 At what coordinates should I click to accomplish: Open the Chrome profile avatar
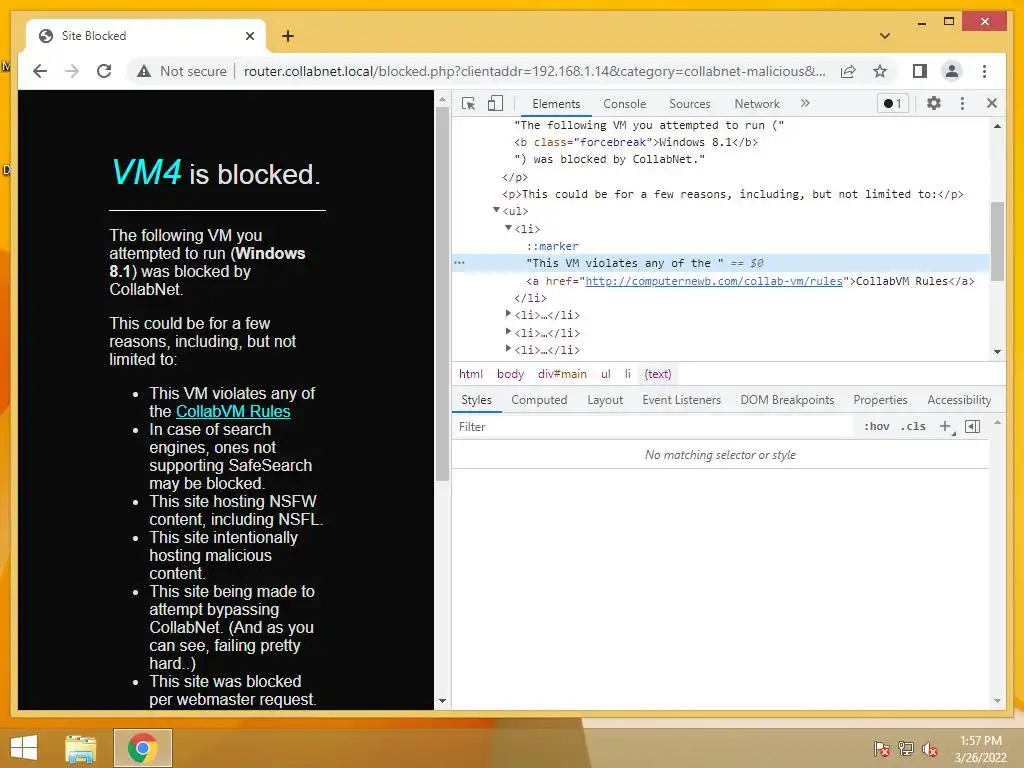tap(952, 71)
